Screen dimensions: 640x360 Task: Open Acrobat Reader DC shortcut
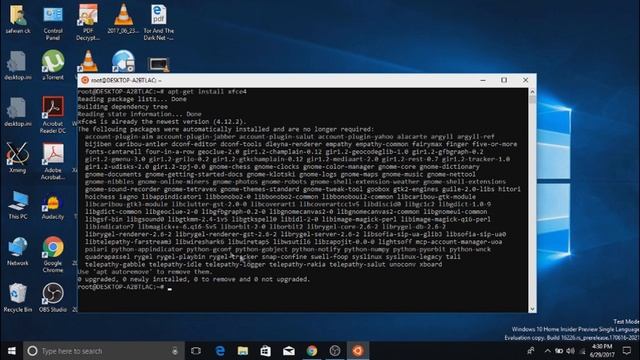tap(53, 115)
